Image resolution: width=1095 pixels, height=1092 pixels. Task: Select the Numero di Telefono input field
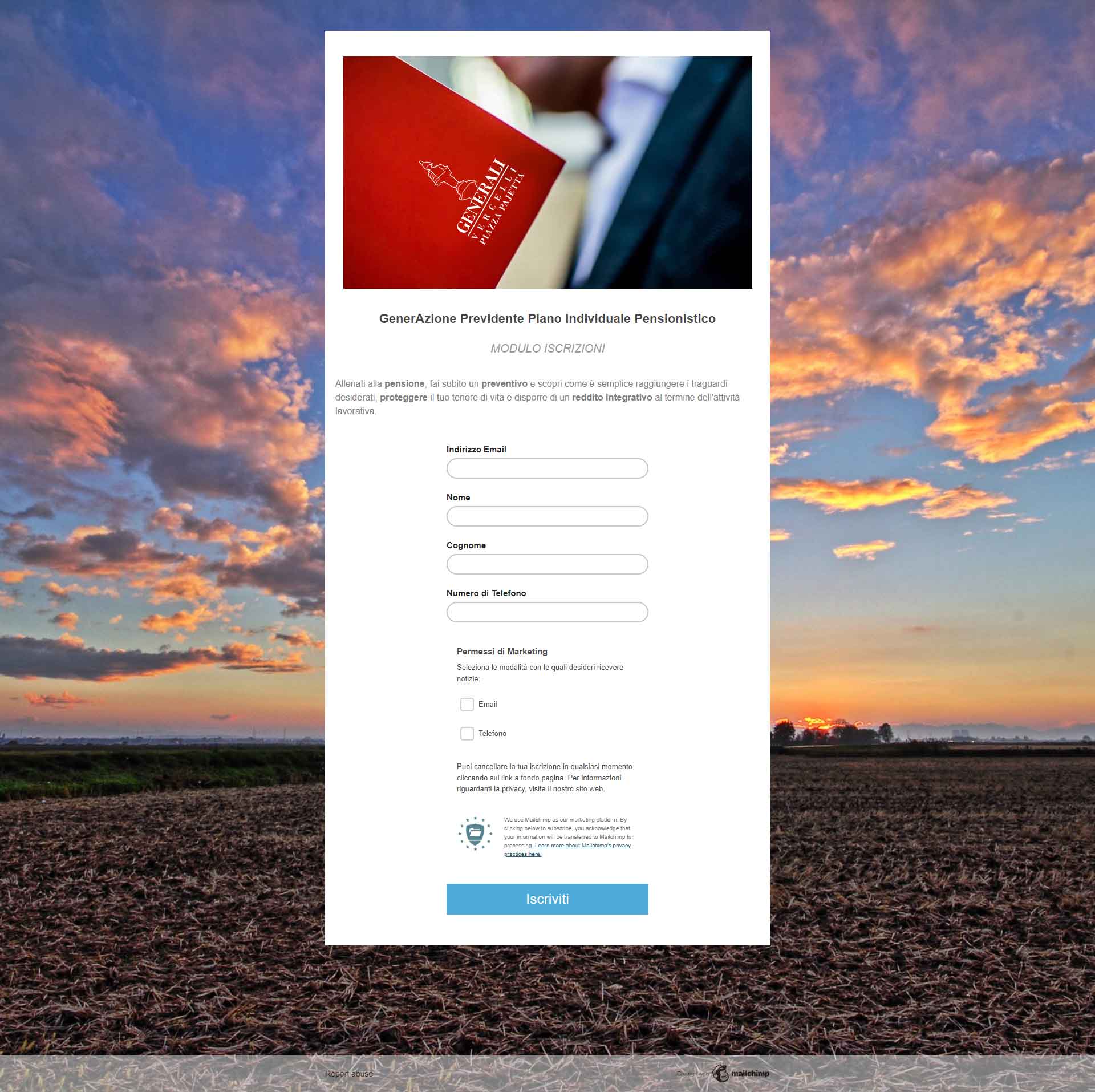547,612
